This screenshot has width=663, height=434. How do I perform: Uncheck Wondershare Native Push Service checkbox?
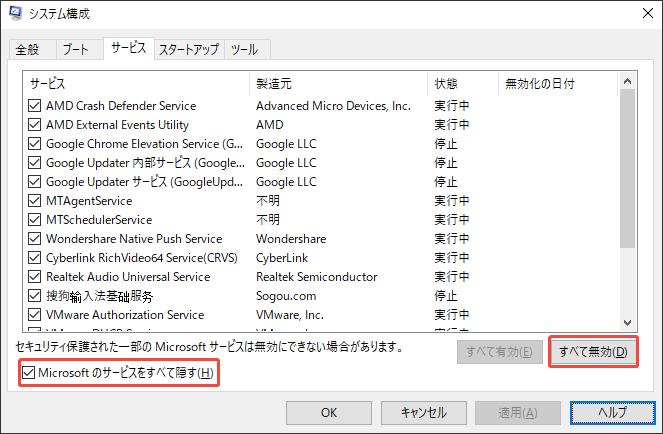[34, 239]
